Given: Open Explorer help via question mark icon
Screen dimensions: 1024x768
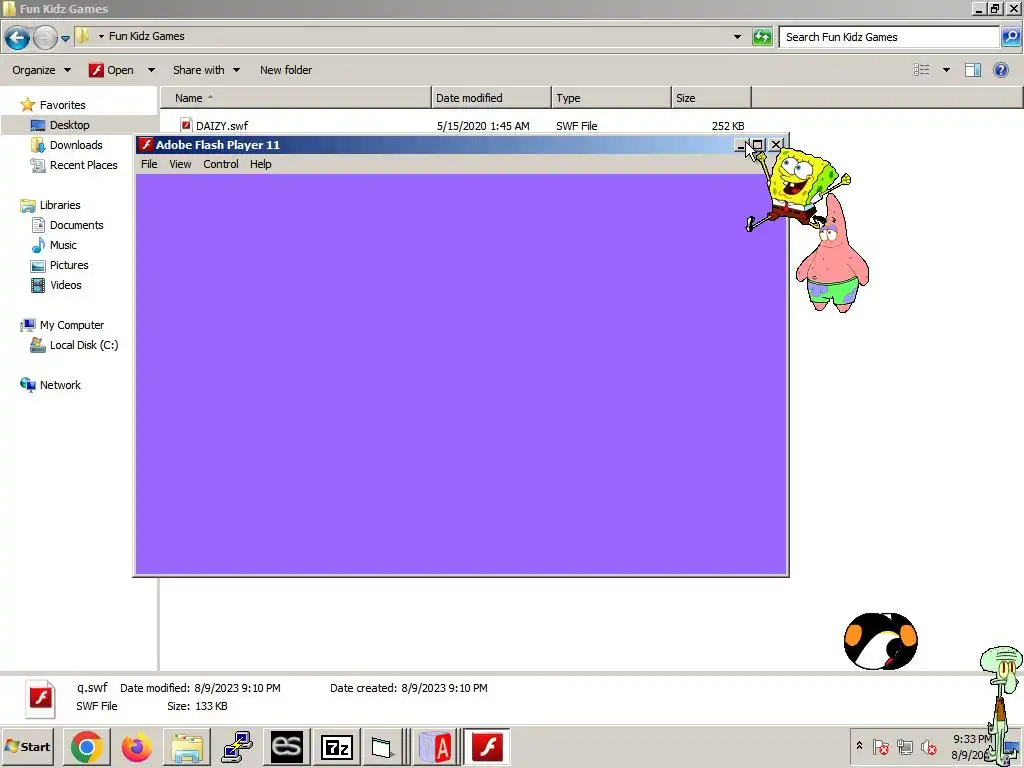Looking at the screenshot, I should point(1000,70).
